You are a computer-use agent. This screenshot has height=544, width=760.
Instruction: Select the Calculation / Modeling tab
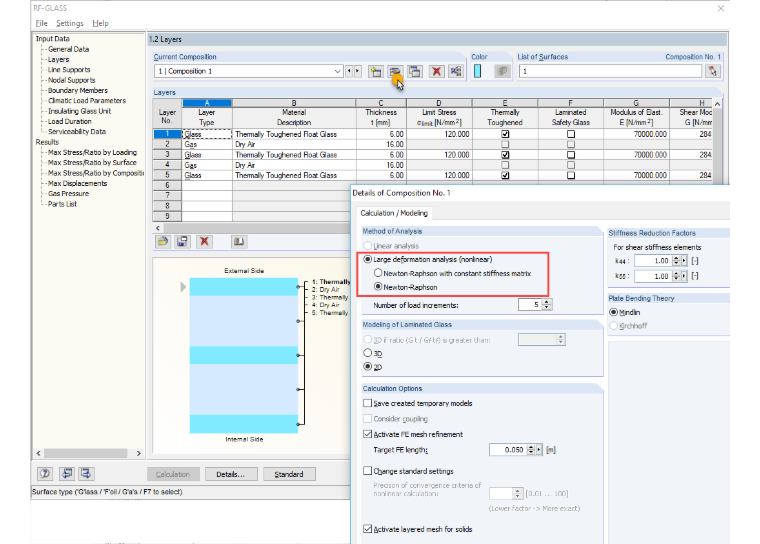pyautogui.click(x=394, y=213)
